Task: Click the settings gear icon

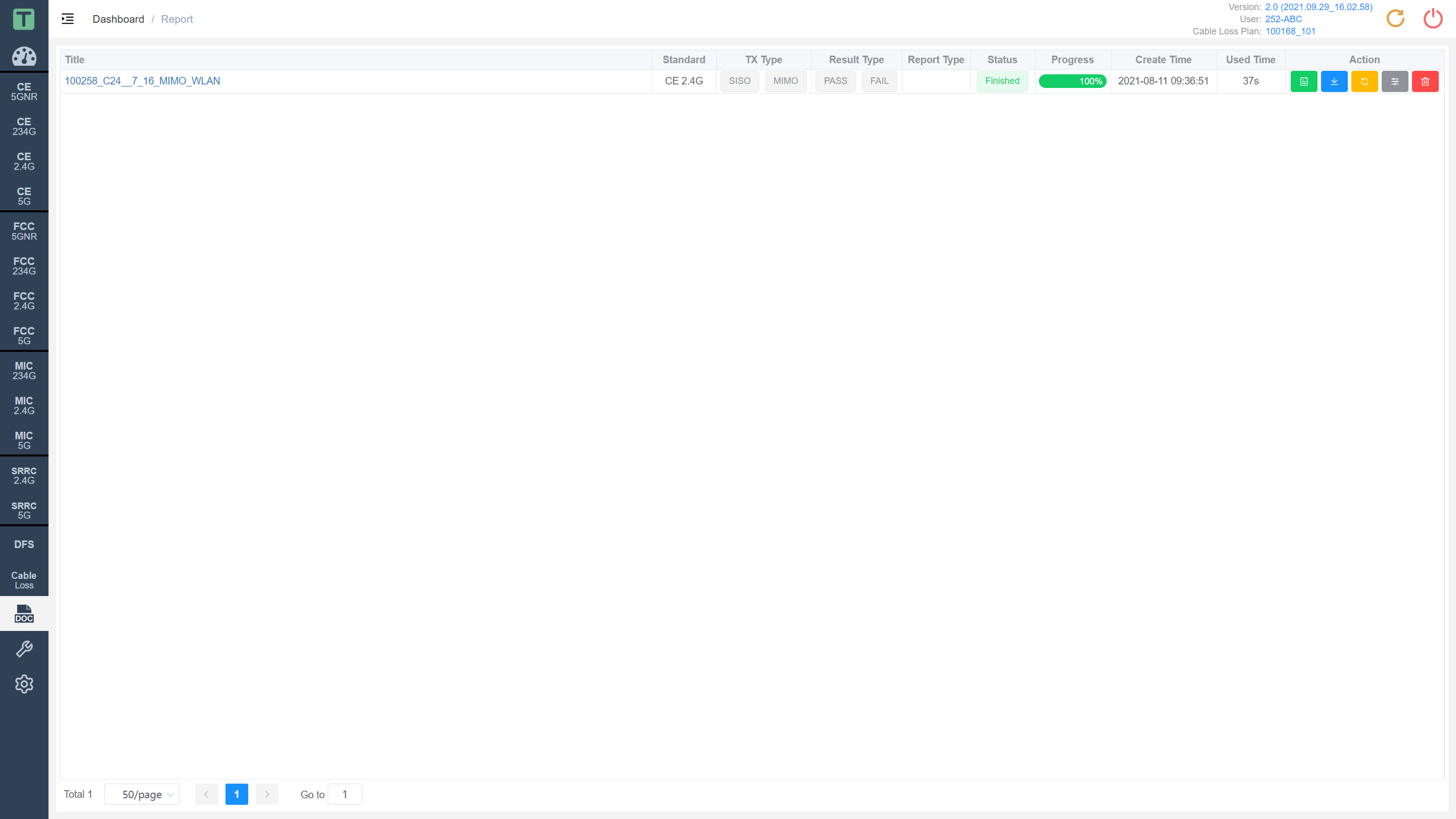Action: pos(24,684)
